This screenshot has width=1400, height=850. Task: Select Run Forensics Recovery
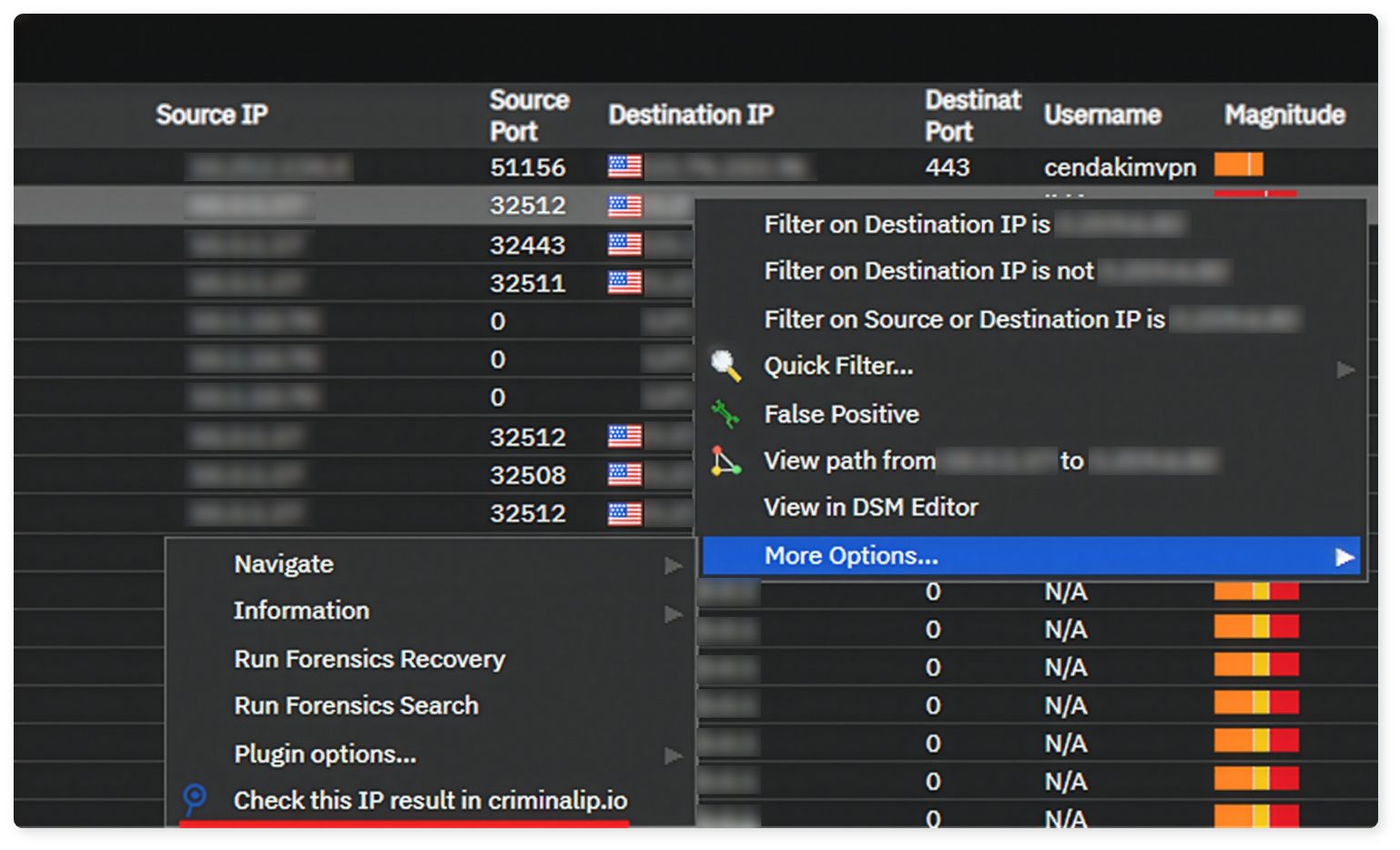pos(370,659)
